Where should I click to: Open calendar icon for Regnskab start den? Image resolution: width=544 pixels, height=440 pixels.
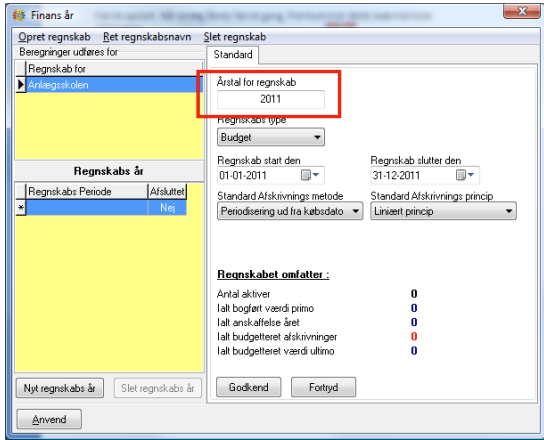click(309, 175)
